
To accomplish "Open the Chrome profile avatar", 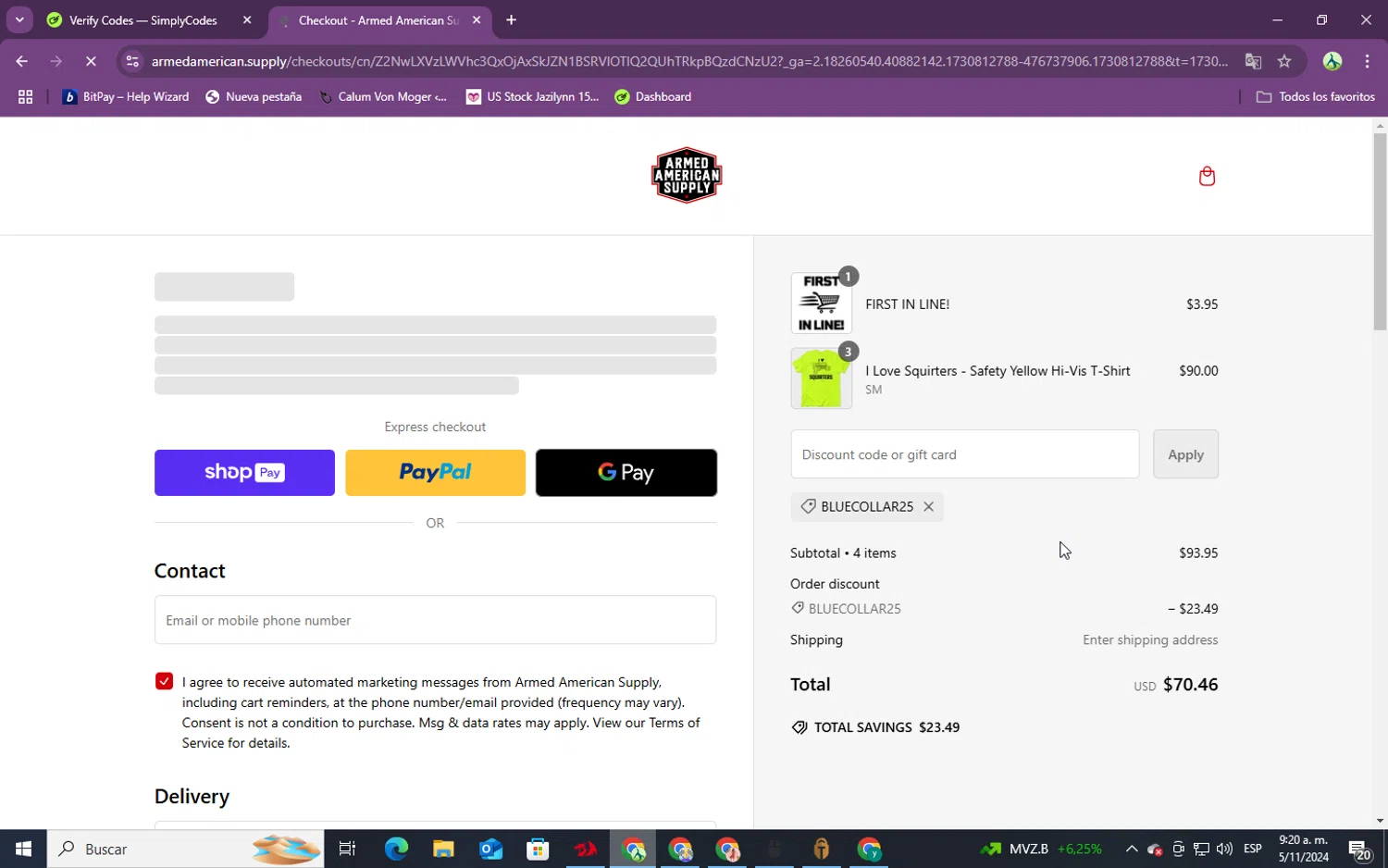I will tap(1332, 61).
